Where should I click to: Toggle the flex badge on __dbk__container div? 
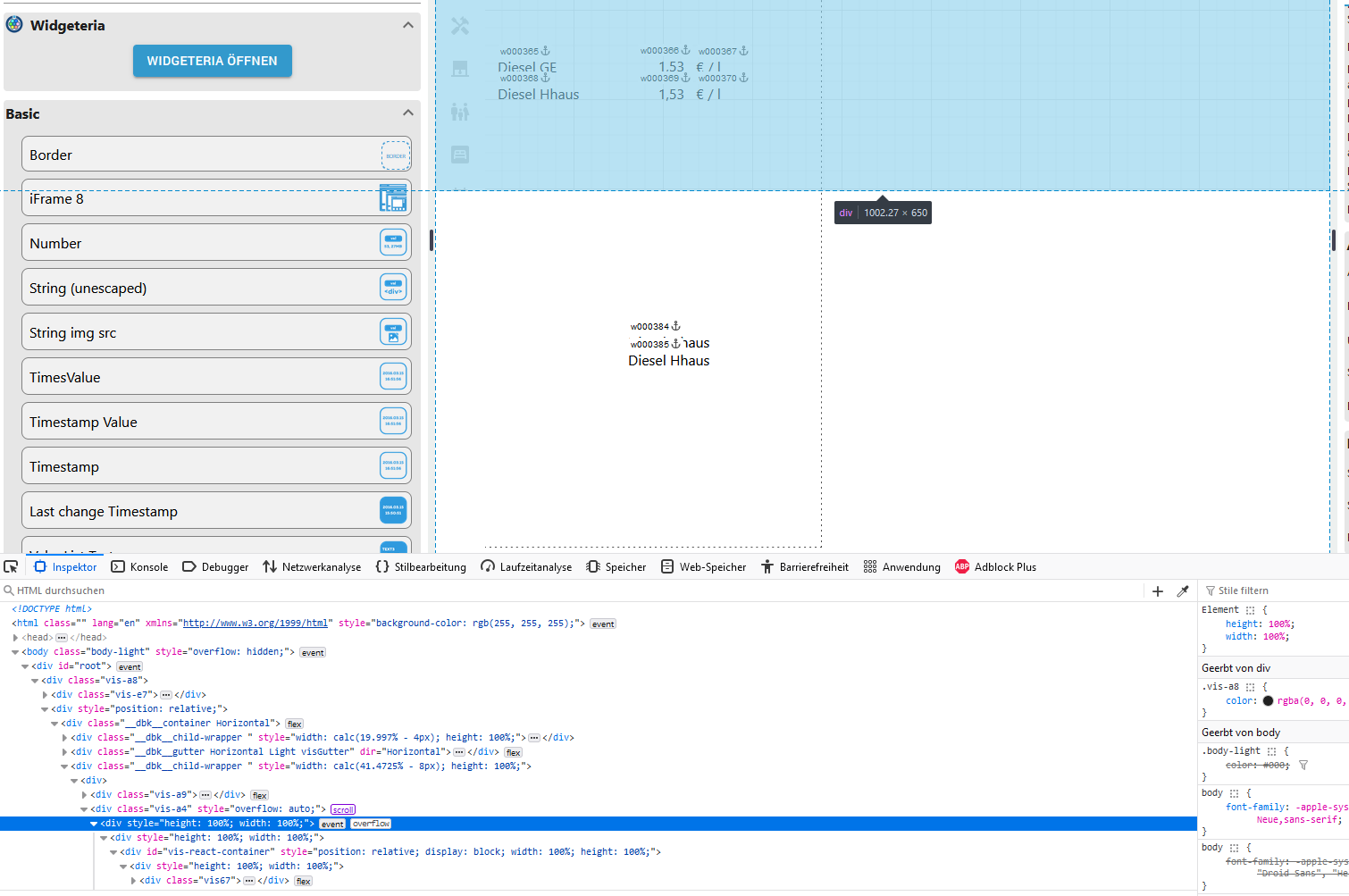coord(295,724)
